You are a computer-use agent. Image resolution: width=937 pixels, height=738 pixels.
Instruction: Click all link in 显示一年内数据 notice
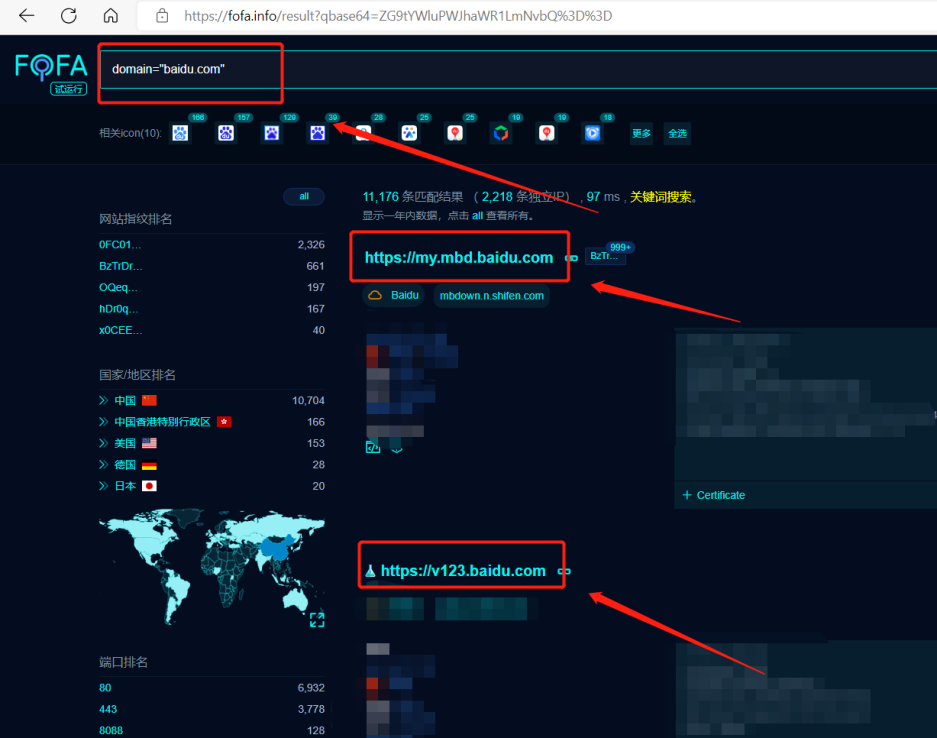[x=477, y=216]
